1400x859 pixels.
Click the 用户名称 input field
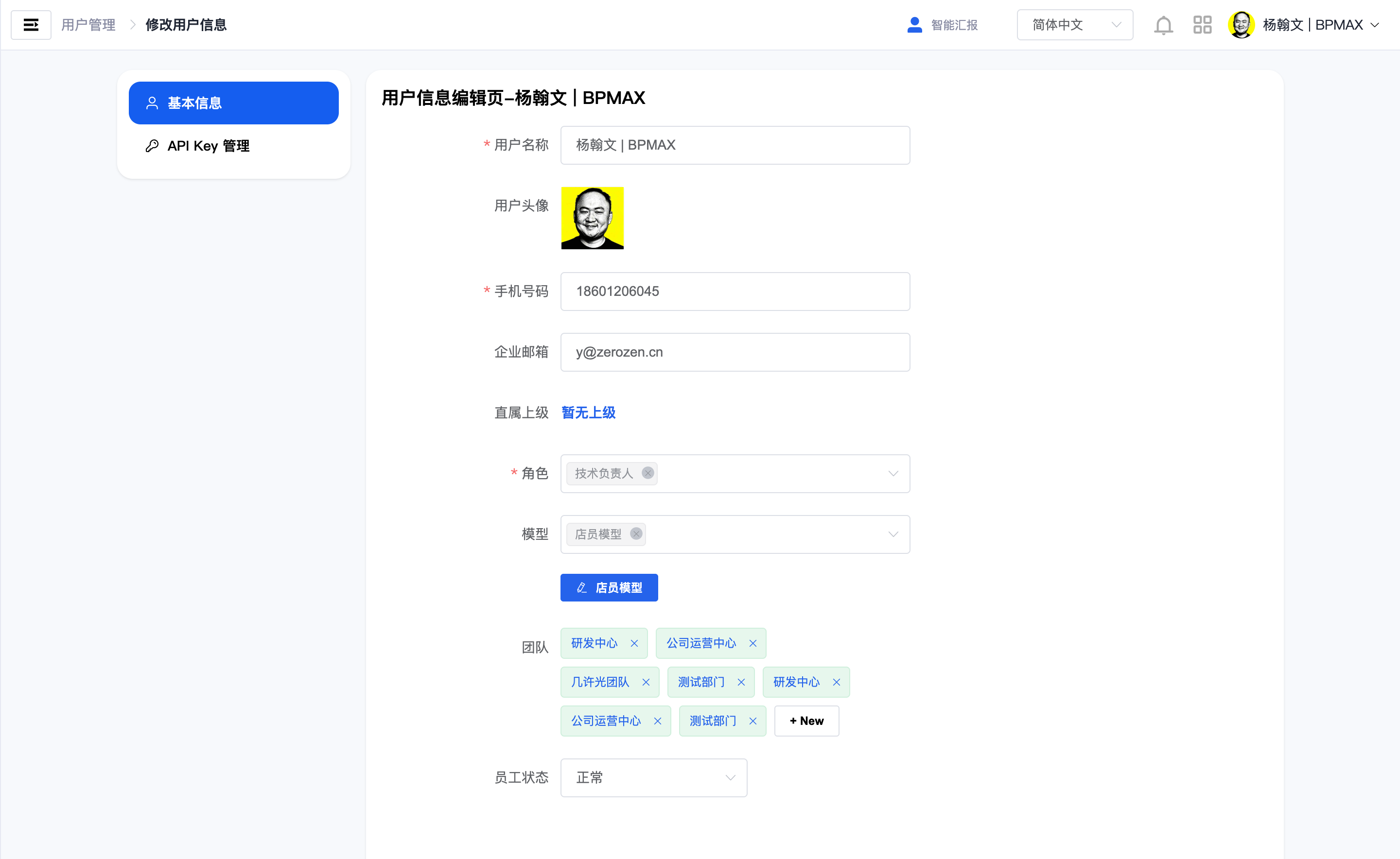coord(735,145)
